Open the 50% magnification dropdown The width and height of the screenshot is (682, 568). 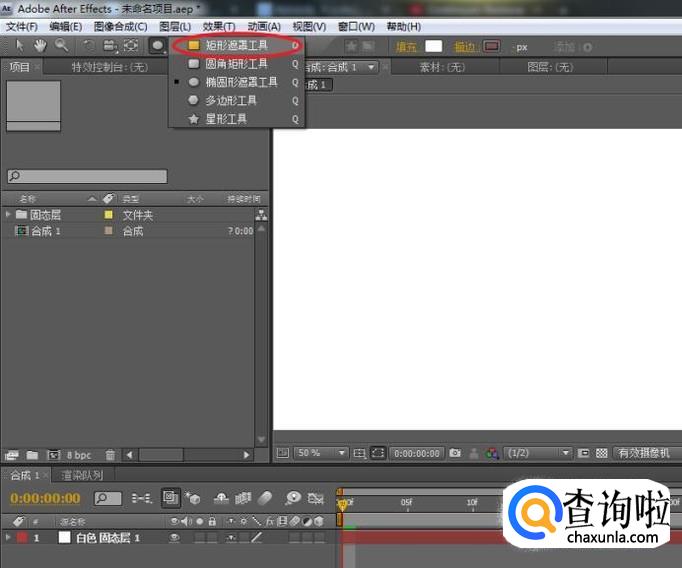point(321,453)
